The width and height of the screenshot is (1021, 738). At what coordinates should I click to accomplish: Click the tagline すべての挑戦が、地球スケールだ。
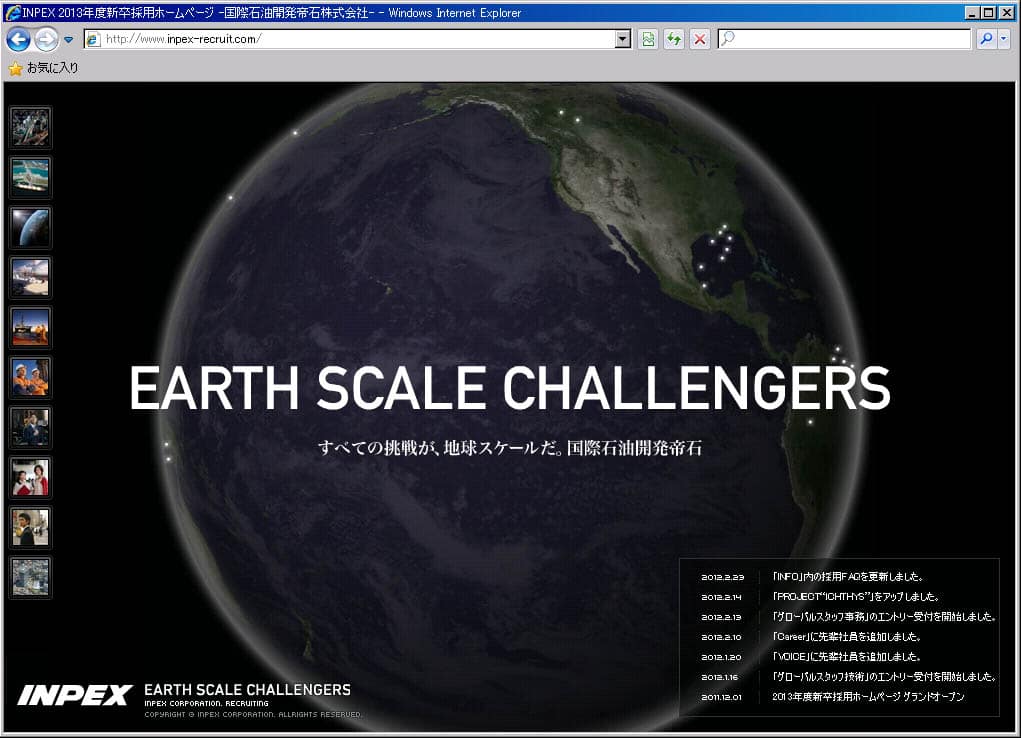[441, 448]
